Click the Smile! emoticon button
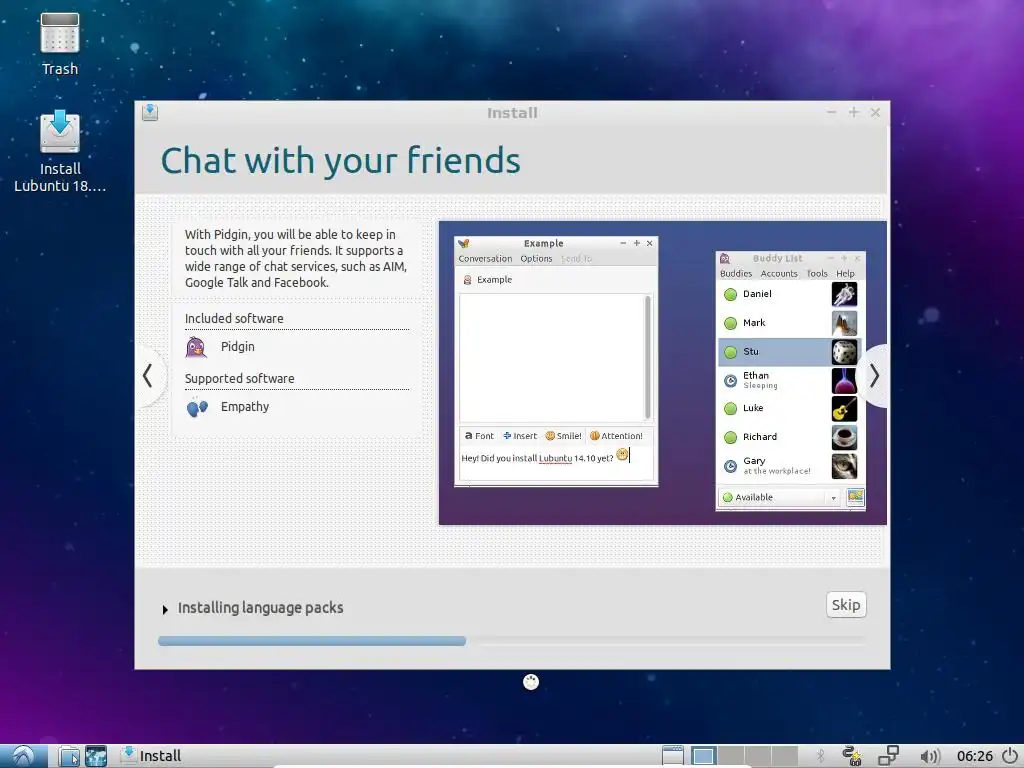This screenshot has width=1024, height=768. 563,436
